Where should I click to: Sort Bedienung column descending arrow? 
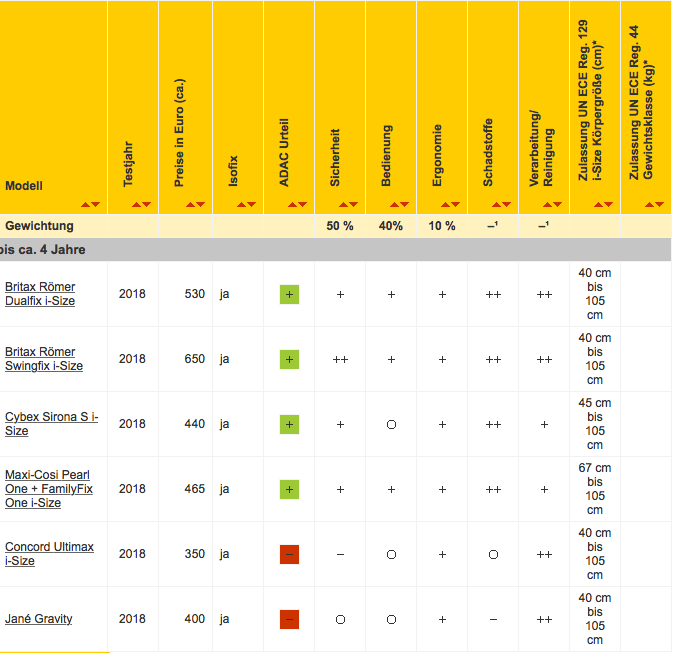click(x=404, y=204)
